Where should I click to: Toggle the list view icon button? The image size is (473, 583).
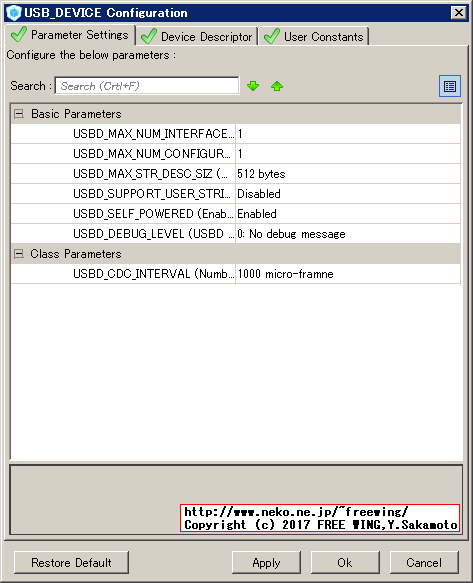coord(450,86)
